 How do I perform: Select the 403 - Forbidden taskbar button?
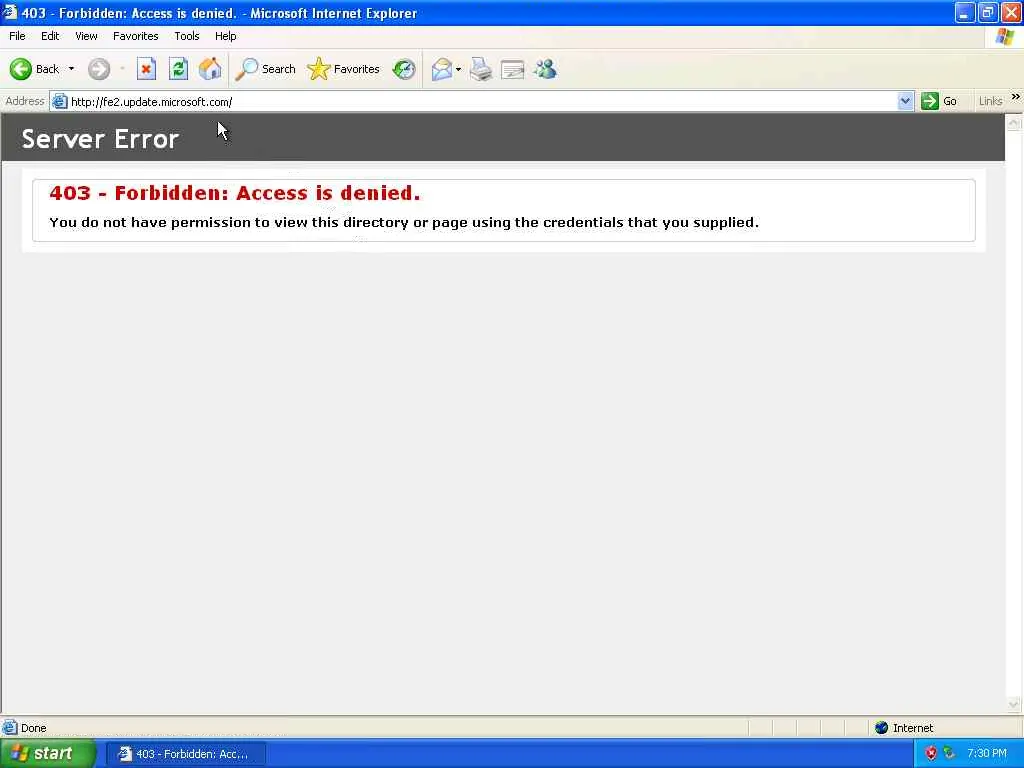click(x=185, y=754)
